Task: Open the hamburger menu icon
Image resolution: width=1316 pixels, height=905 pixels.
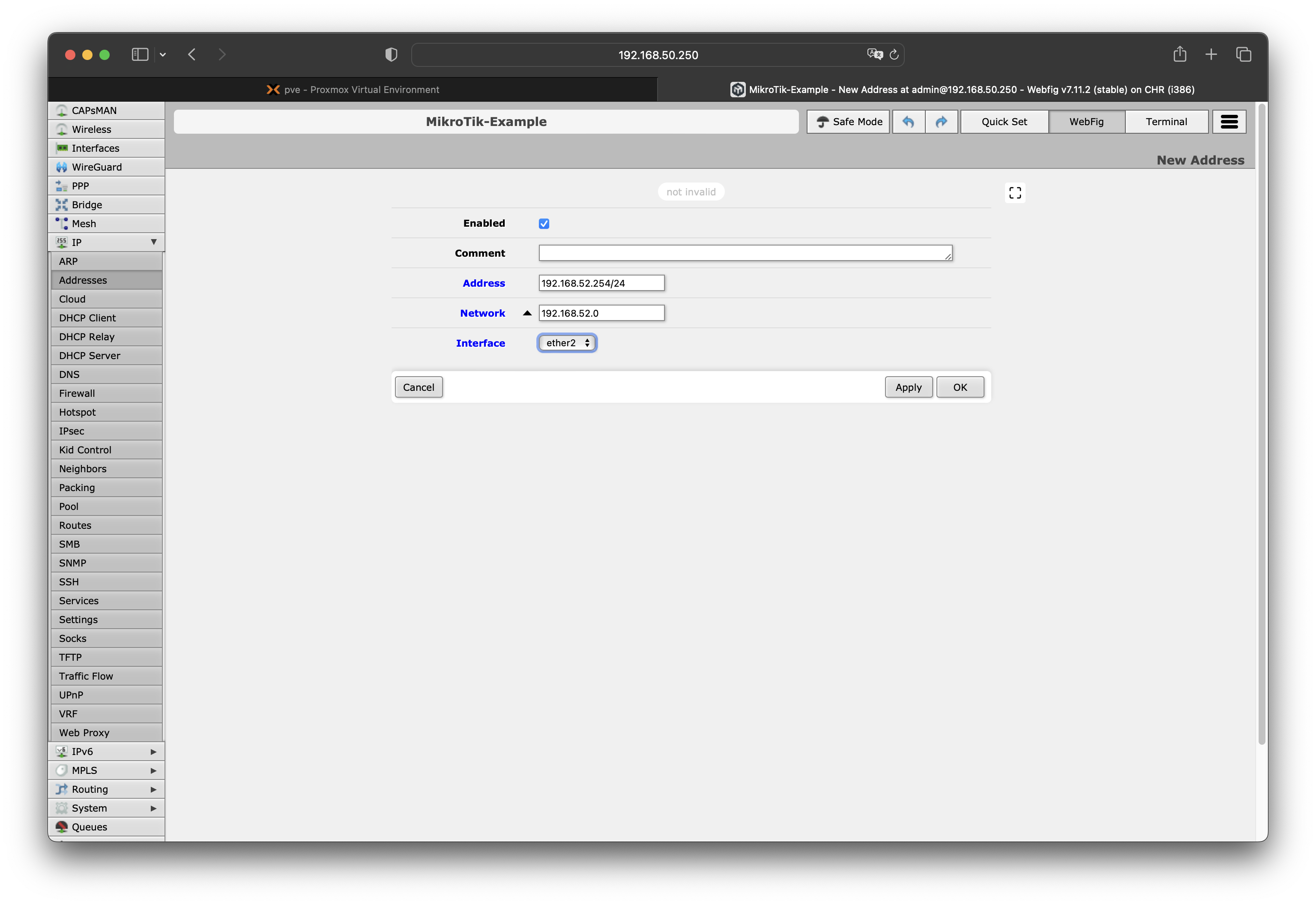Action: (x=1229, y=122)
